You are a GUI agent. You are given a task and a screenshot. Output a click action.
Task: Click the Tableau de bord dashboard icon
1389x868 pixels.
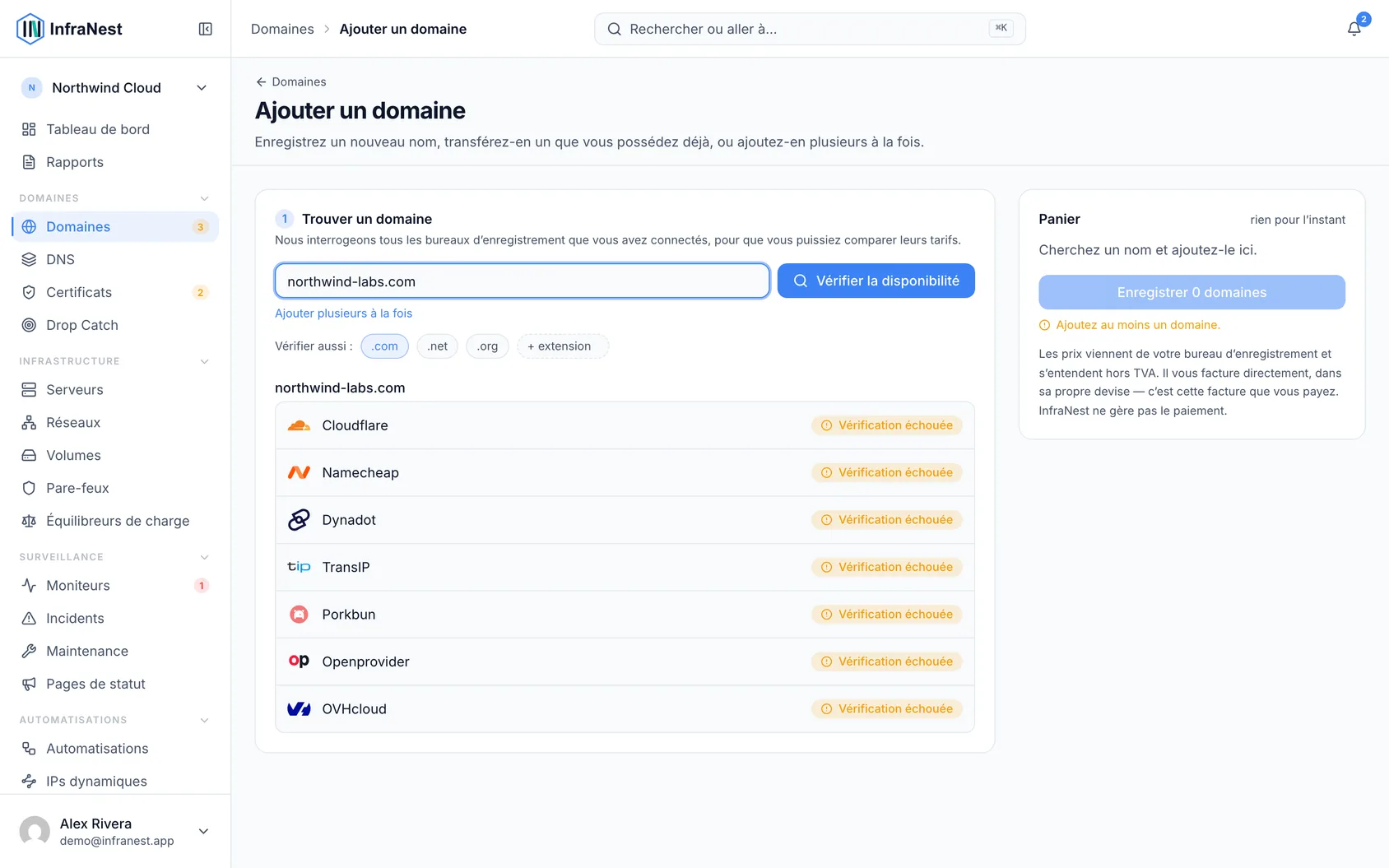pyautogui.click(x=29, y=129)
